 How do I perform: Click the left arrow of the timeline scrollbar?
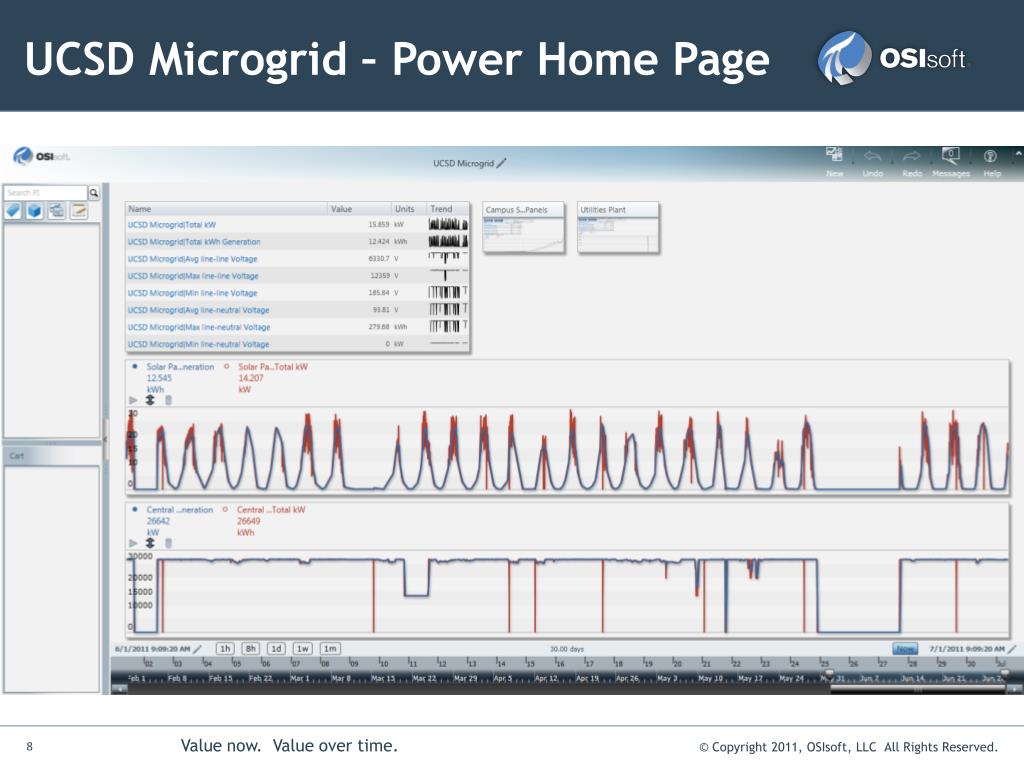[x=119, y=688]
